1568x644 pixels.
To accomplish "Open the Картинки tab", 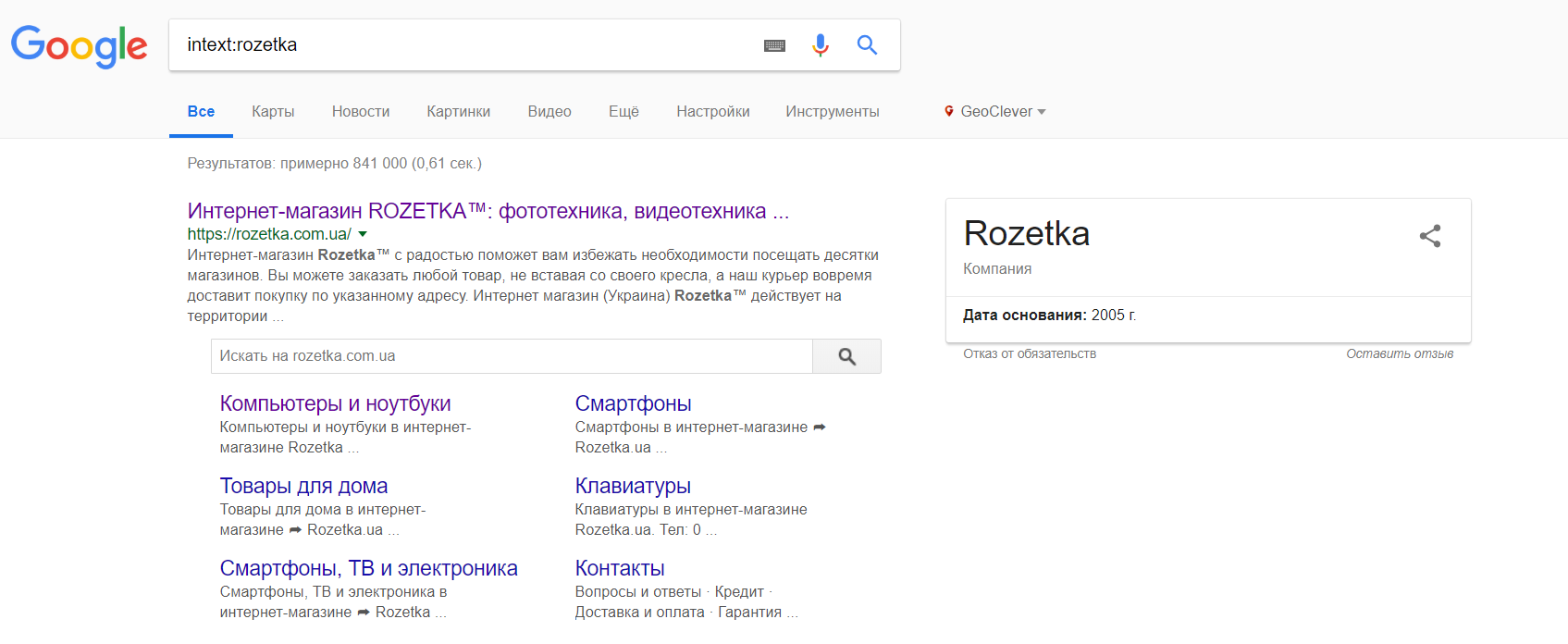I will 458,111.
